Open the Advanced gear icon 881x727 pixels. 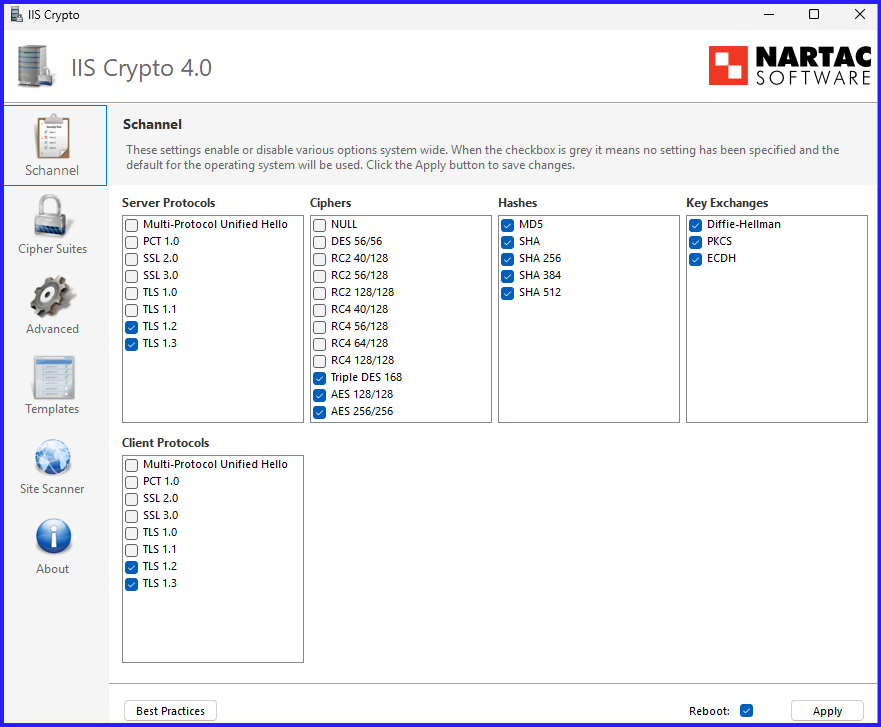pyautogui.click(x=53, y=297)
